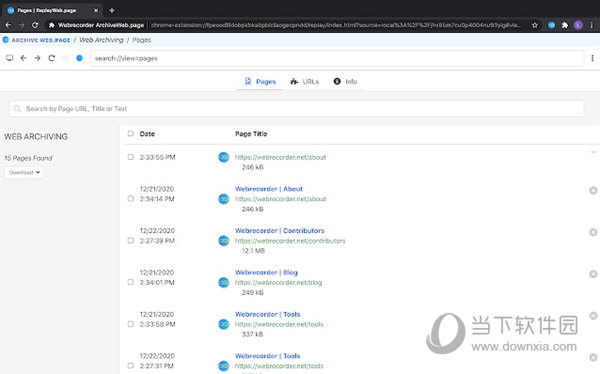Click favicon of Webrecorder | About row

223,199
